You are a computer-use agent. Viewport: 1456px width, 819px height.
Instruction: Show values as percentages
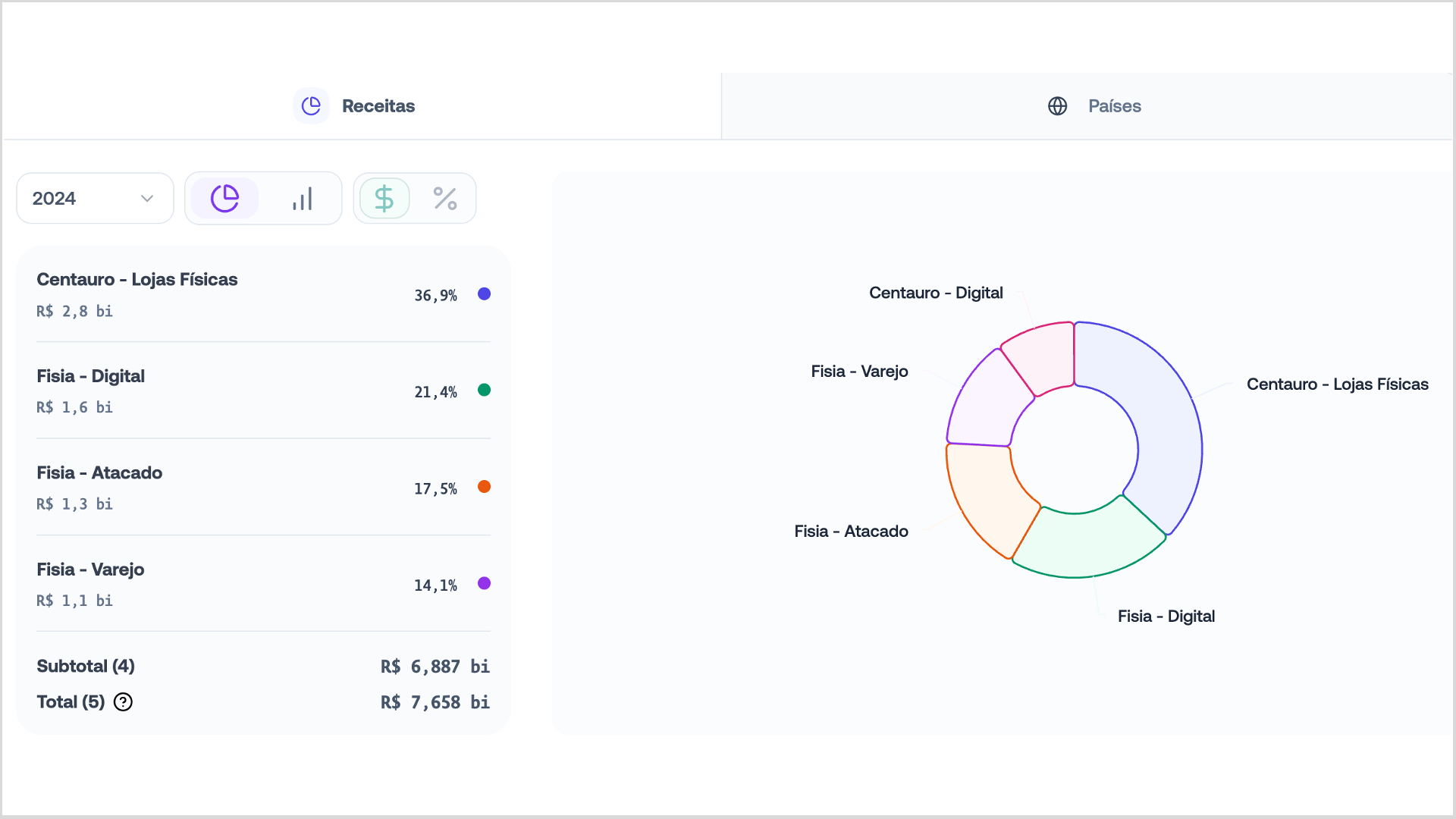[445, 199]
